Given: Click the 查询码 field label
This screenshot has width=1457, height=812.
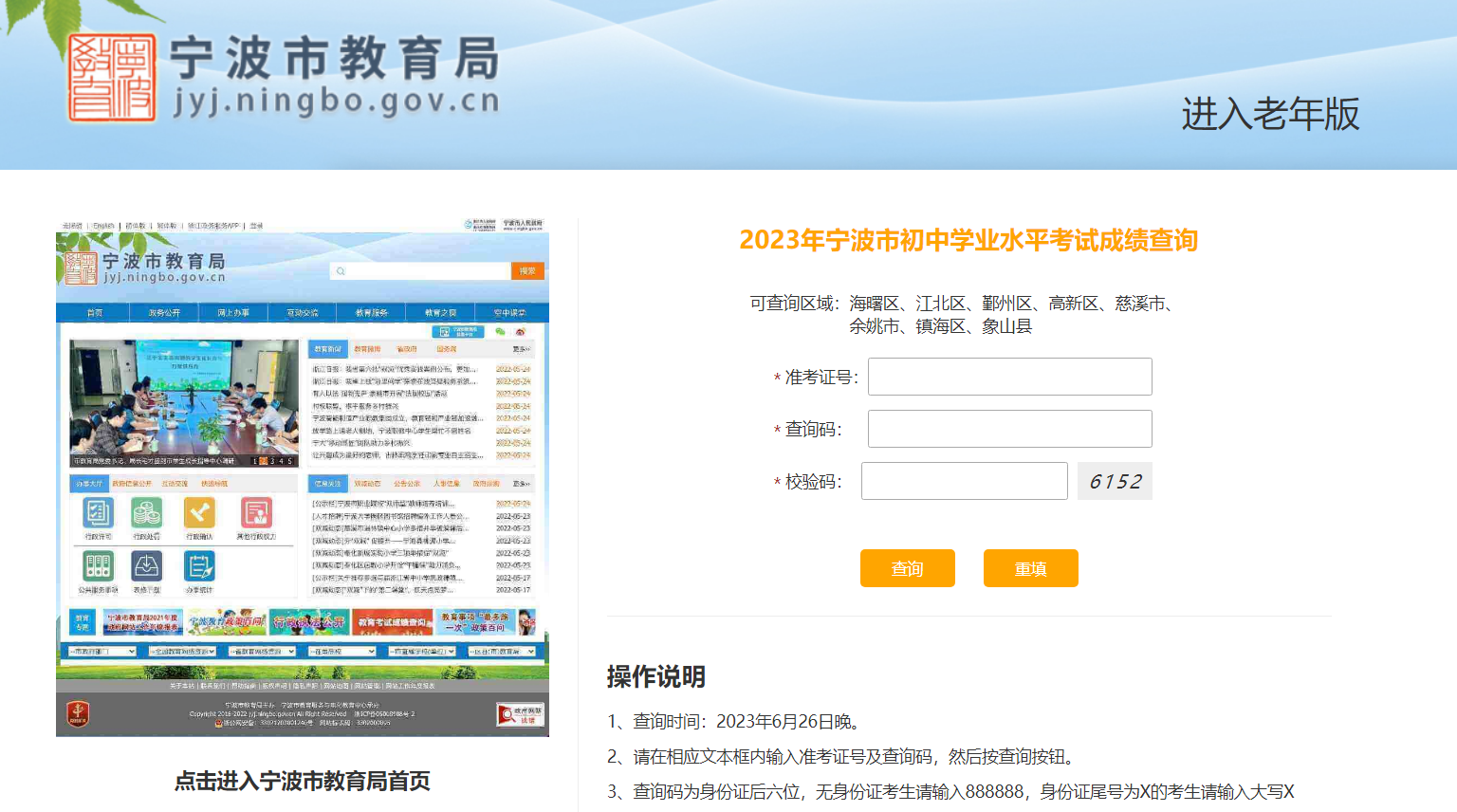Looking at the screenshot, I should pos(813,430).
